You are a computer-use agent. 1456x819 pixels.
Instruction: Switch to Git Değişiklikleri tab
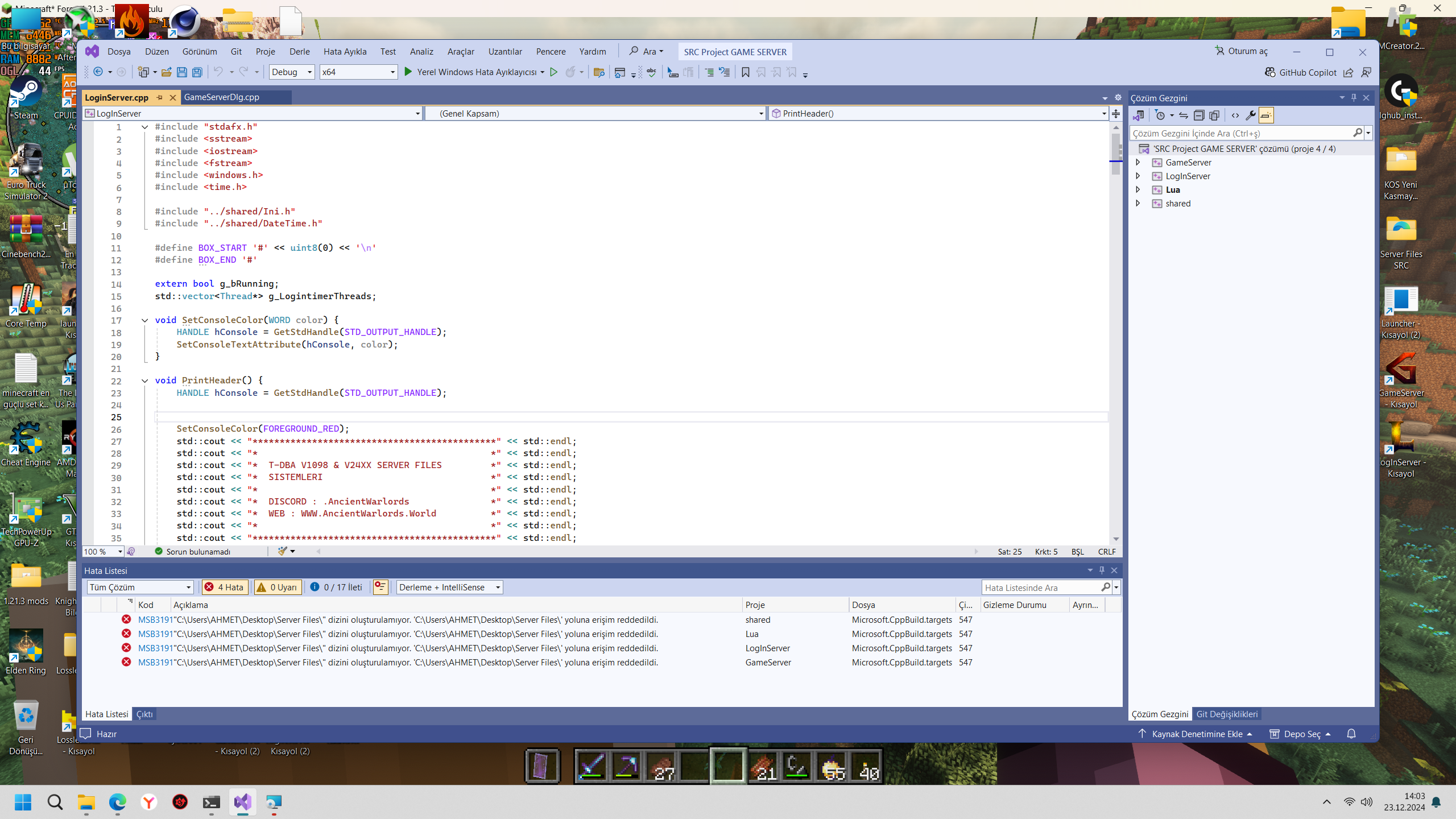(x=1227, y=714)
